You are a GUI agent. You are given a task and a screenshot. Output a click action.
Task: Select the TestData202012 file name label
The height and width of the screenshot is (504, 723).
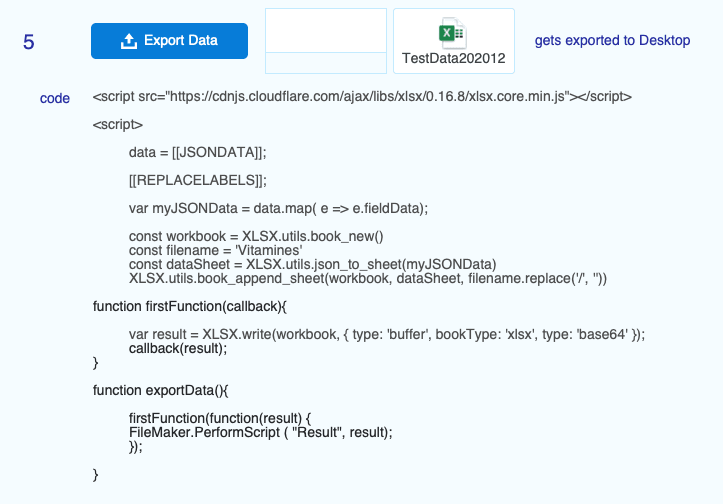pos(454,58)
